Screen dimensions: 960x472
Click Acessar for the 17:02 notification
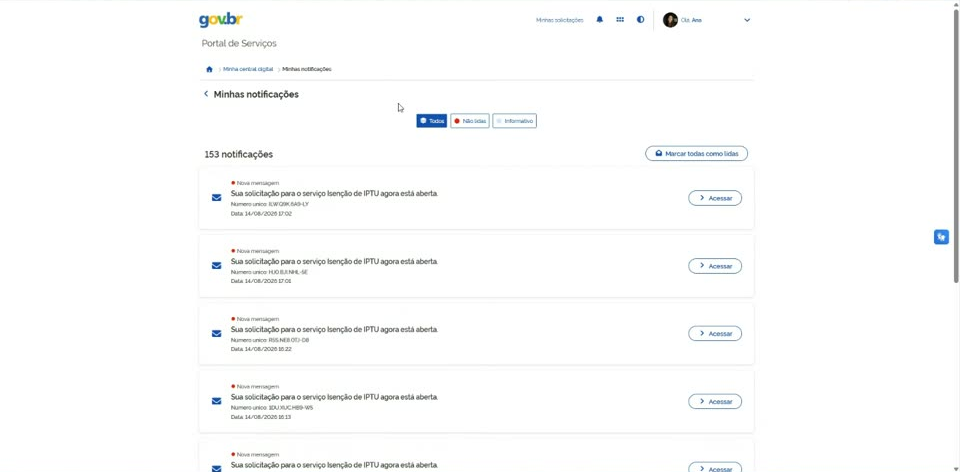coord(714,198)
